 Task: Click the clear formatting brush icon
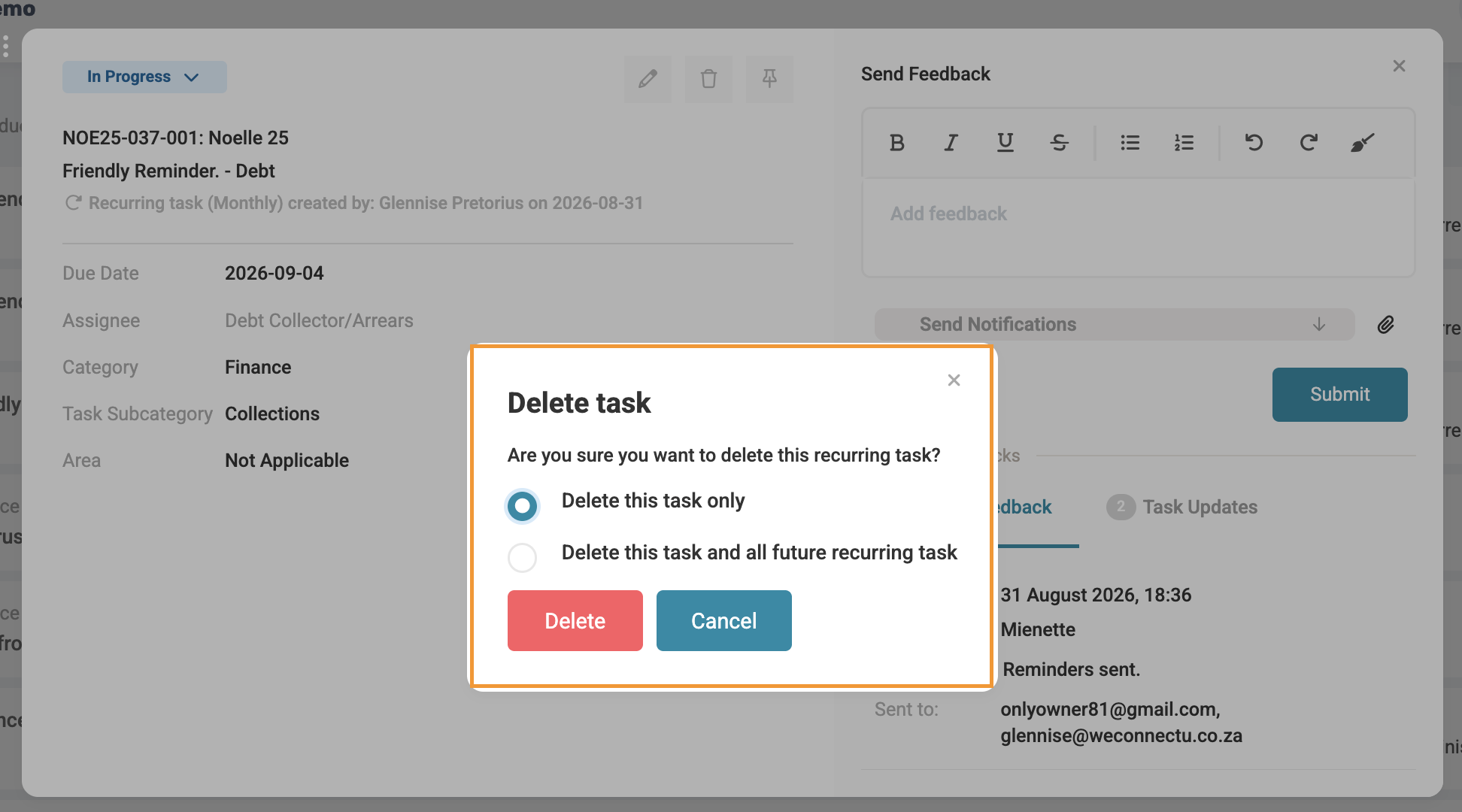[1363, 142]
